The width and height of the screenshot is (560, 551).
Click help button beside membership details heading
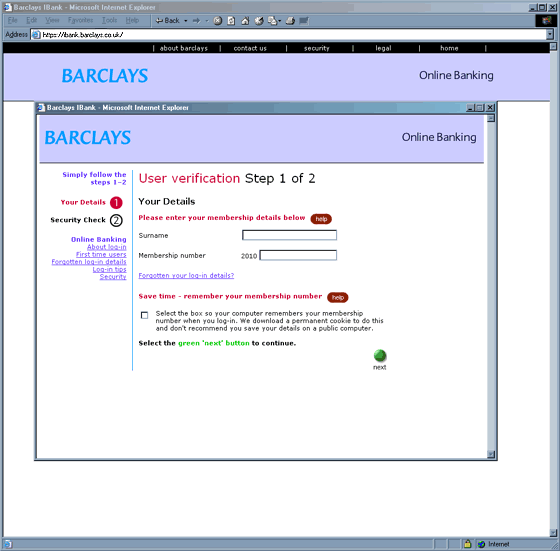pyautogui.click(x=321, y=219)
